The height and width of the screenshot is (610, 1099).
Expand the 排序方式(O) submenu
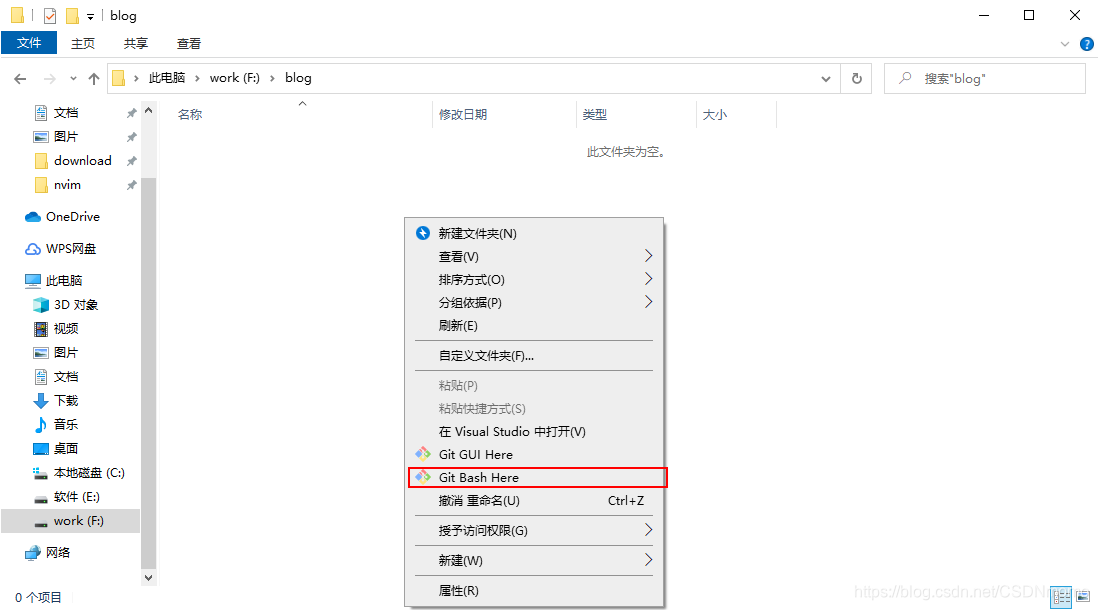[534, 280]
